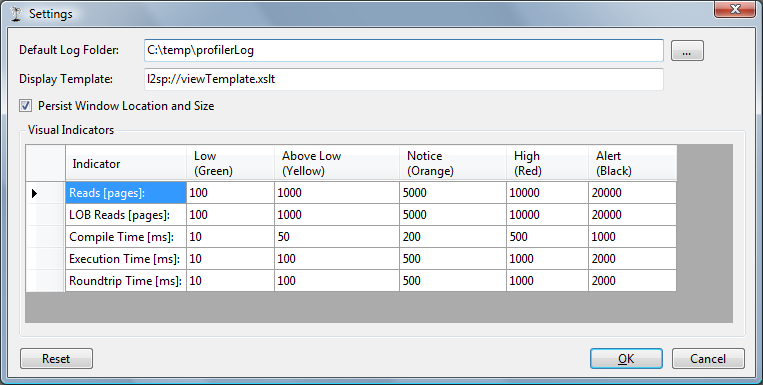Click the Settings window palm tree icon
Viewport: 763px width, 385px height.
[16, 14]
